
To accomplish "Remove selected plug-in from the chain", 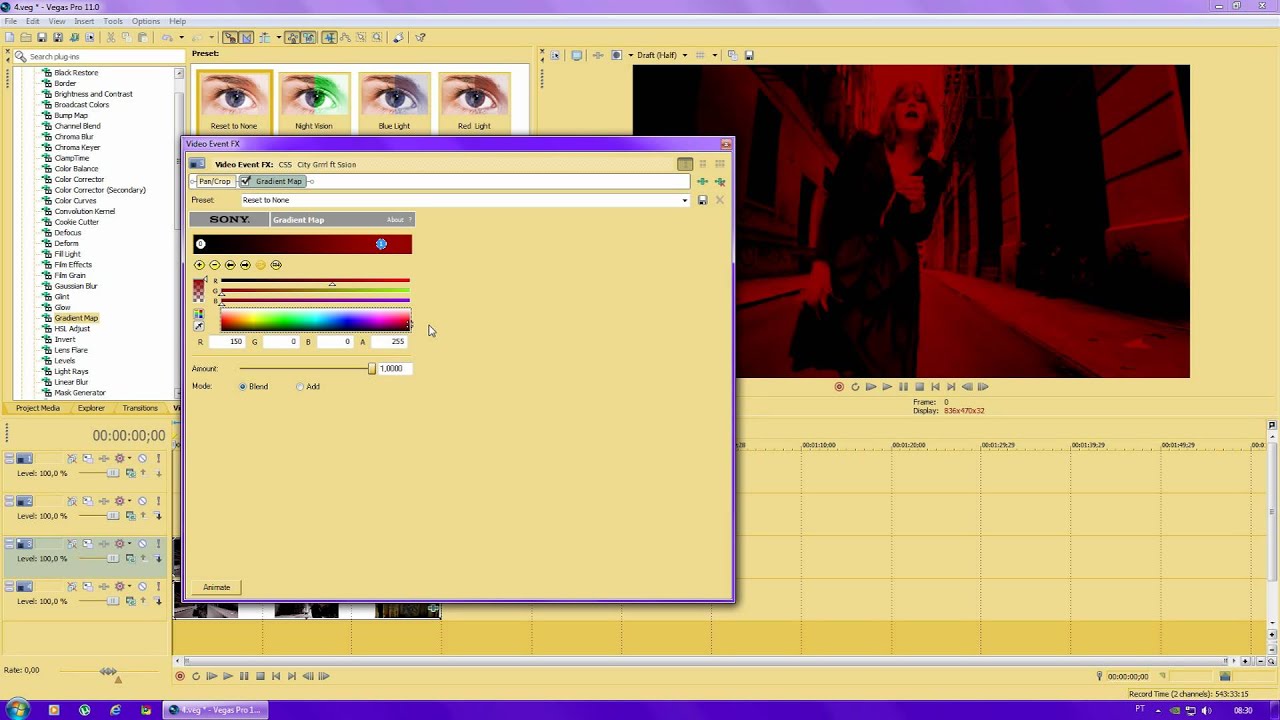I will tap(720, 182).
